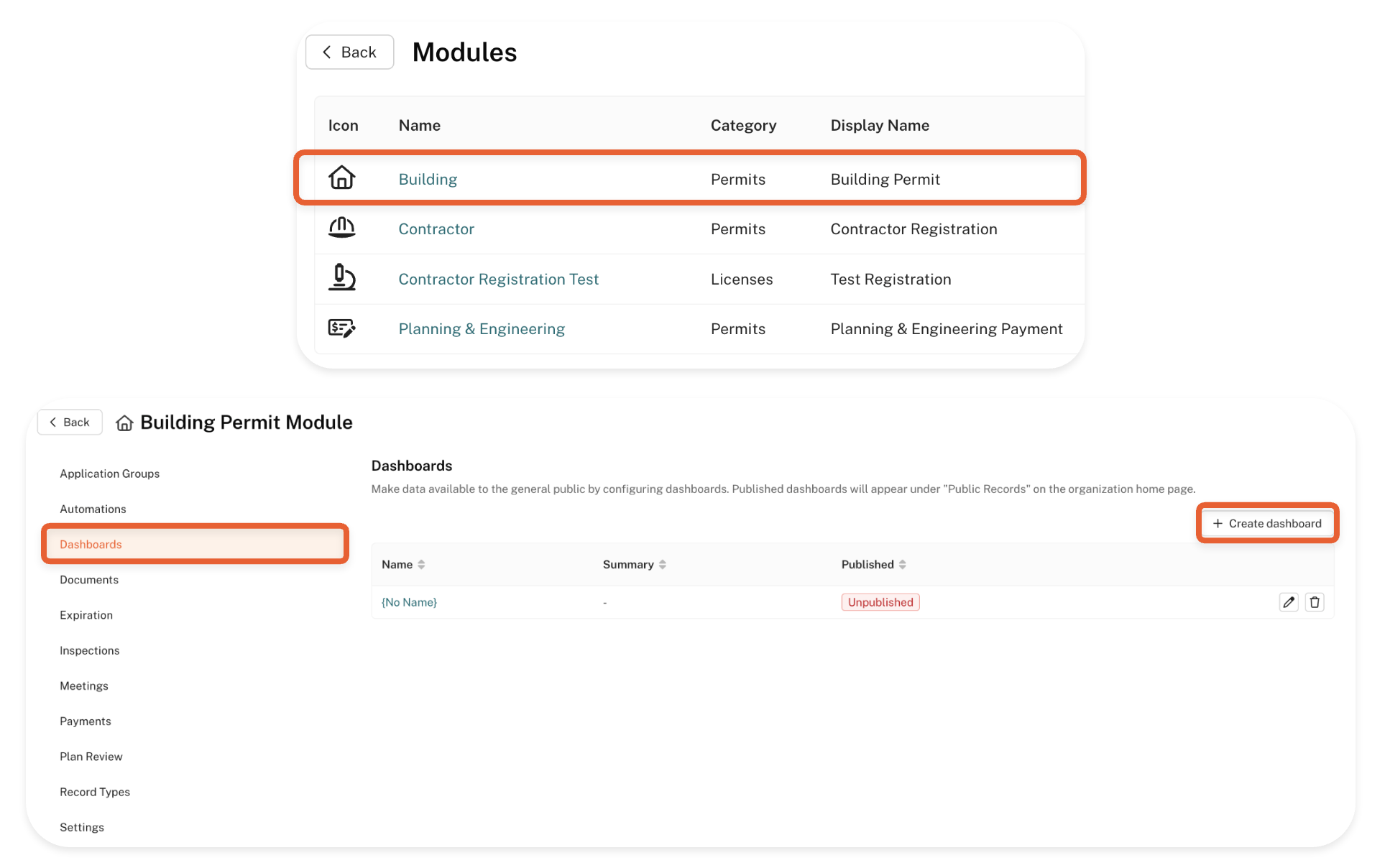The width and height of the screenshot is (1390, 868).
Task: Click the Building module house icon
Action: tap(341, 177)
